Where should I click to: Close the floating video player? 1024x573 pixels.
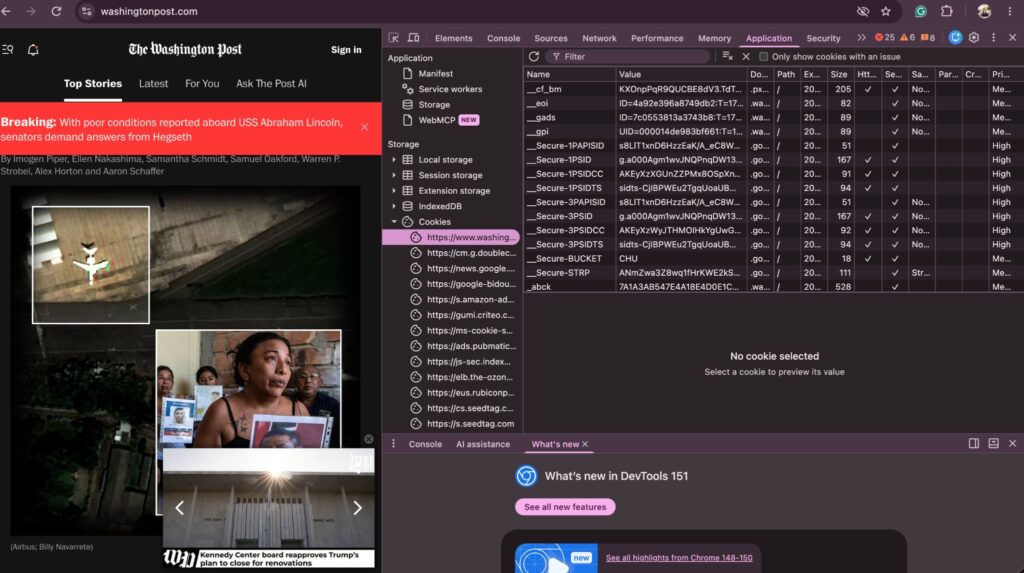tap(368, 439)
